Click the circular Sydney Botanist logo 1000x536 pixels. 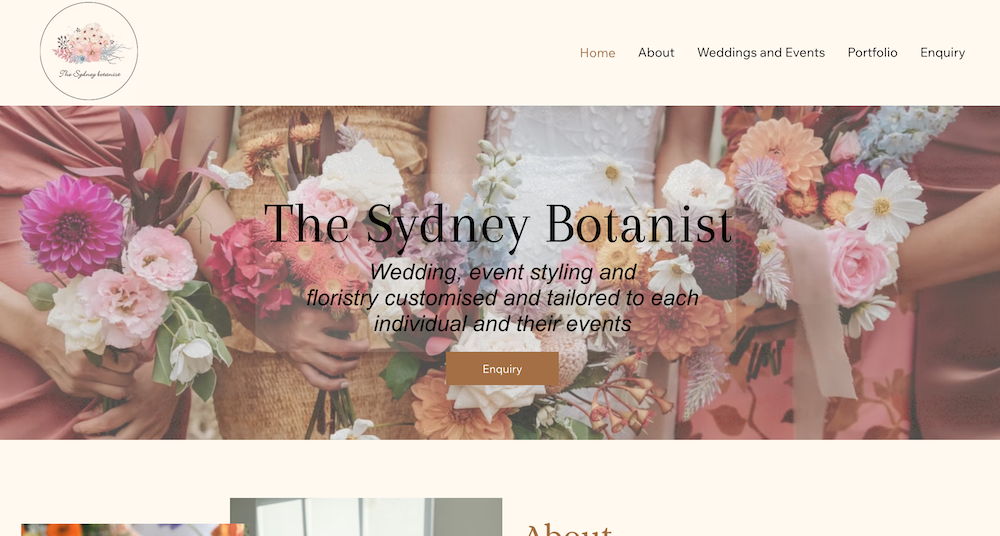(x=89, y=51)
